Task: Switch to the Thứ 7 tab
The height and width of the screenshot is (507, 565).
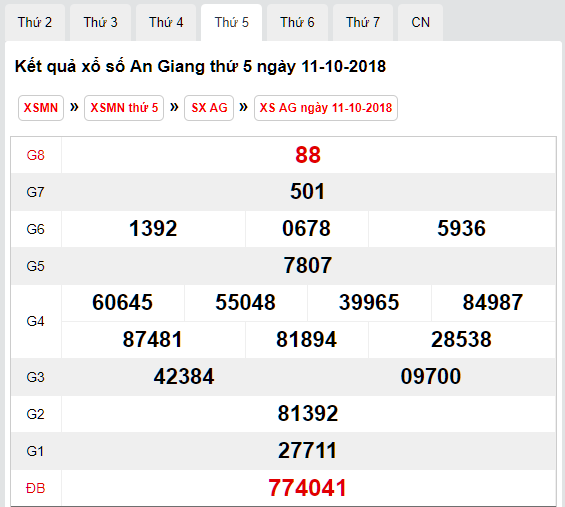Action: [x=363, y=22]
